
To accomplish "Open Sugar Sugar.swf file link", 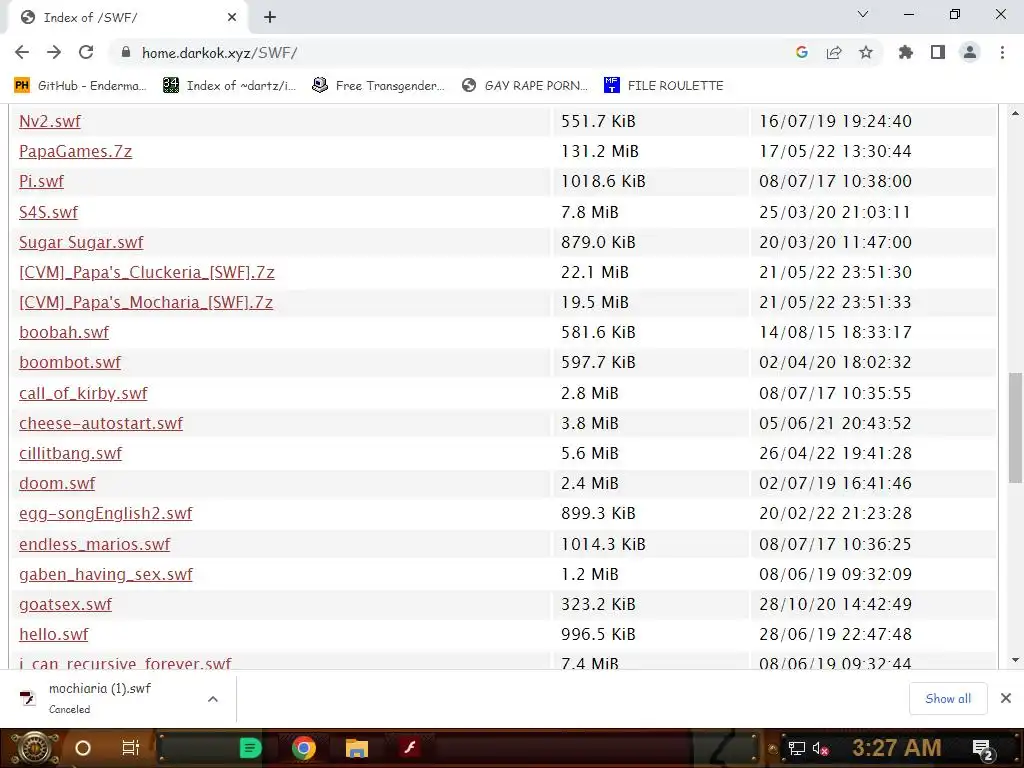I will [81, 242].
